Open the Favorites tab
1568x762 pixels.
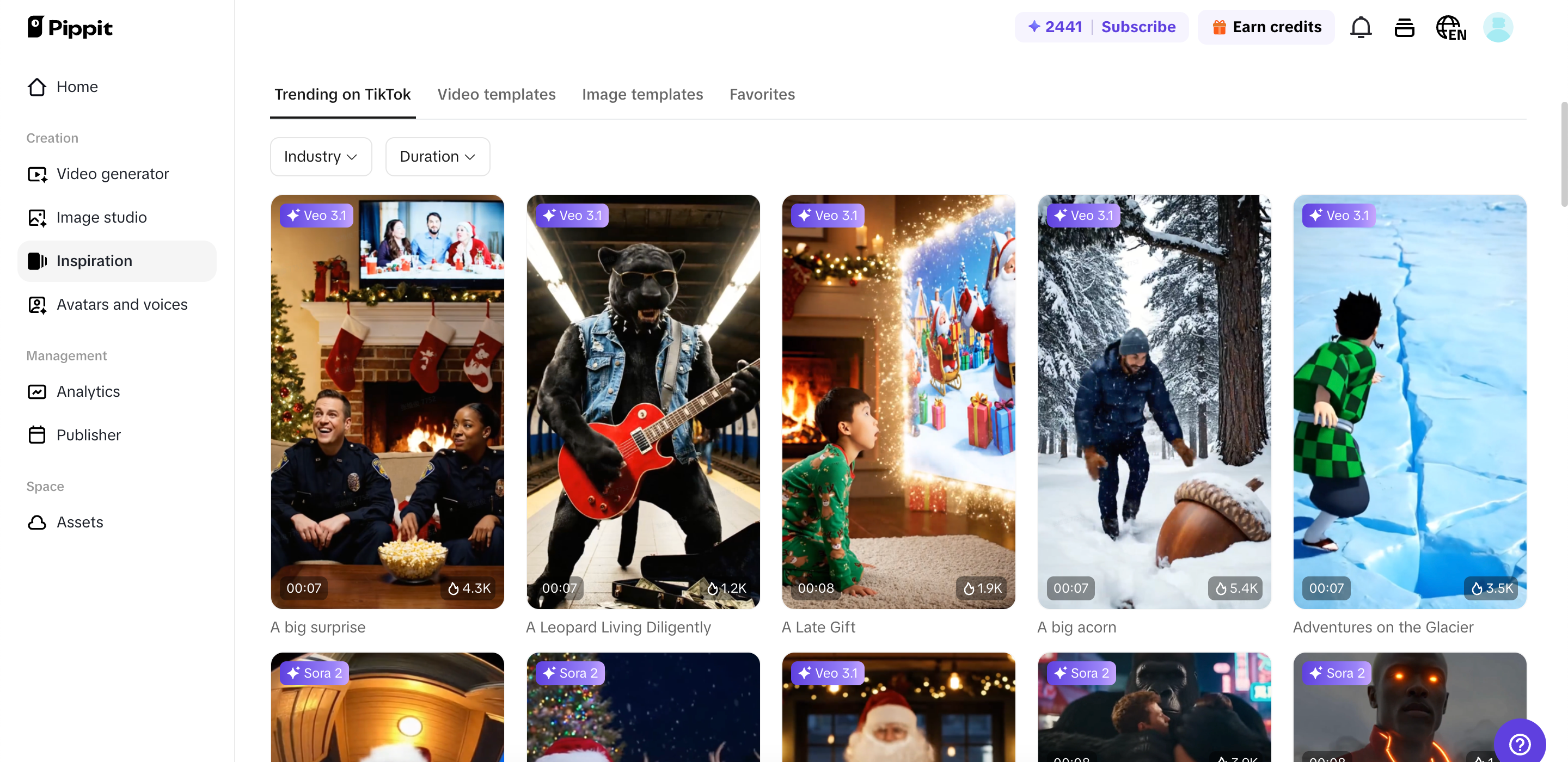pyautogui.click(x=762, y=94)
